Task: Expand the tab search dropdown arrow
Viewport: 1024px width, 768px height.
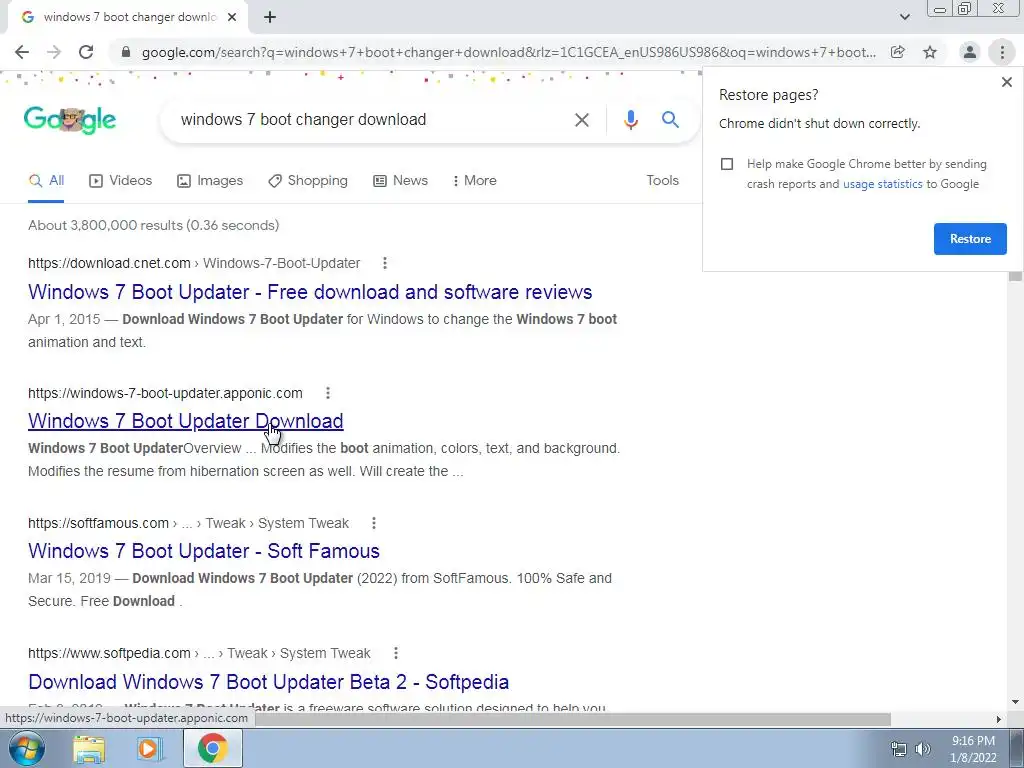Action: pos(904,17)
